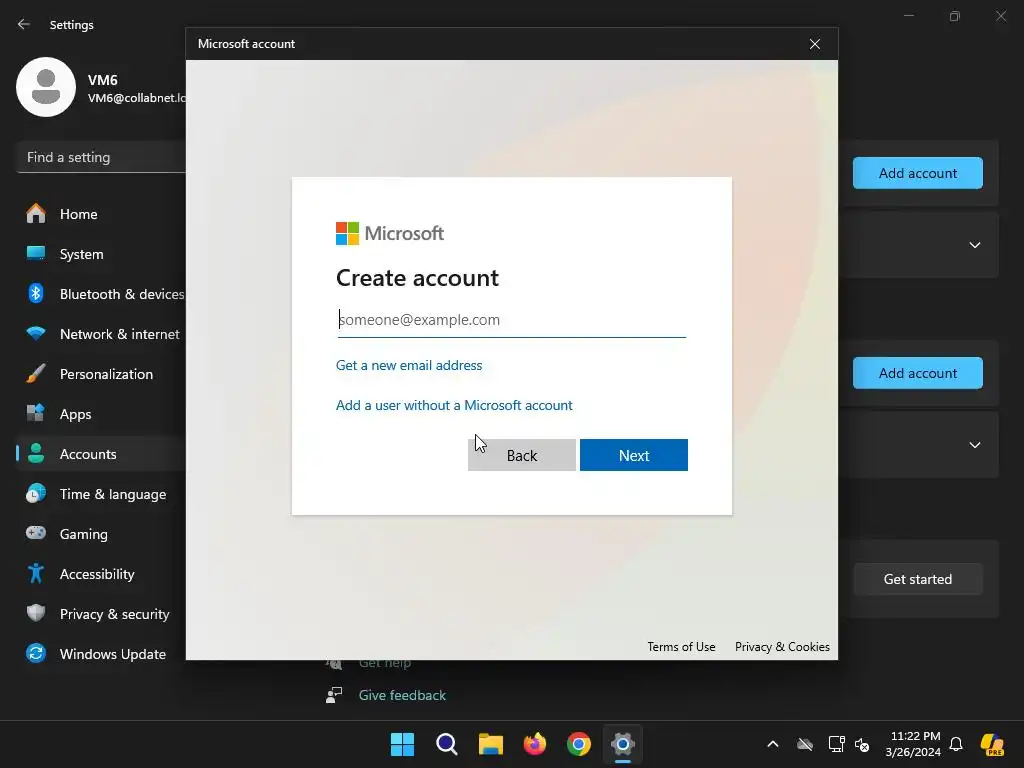Image resolution: width=1024 pixels, height=768 pixels.
Task: Click the System monitor icon
Action: coord(36,253)
